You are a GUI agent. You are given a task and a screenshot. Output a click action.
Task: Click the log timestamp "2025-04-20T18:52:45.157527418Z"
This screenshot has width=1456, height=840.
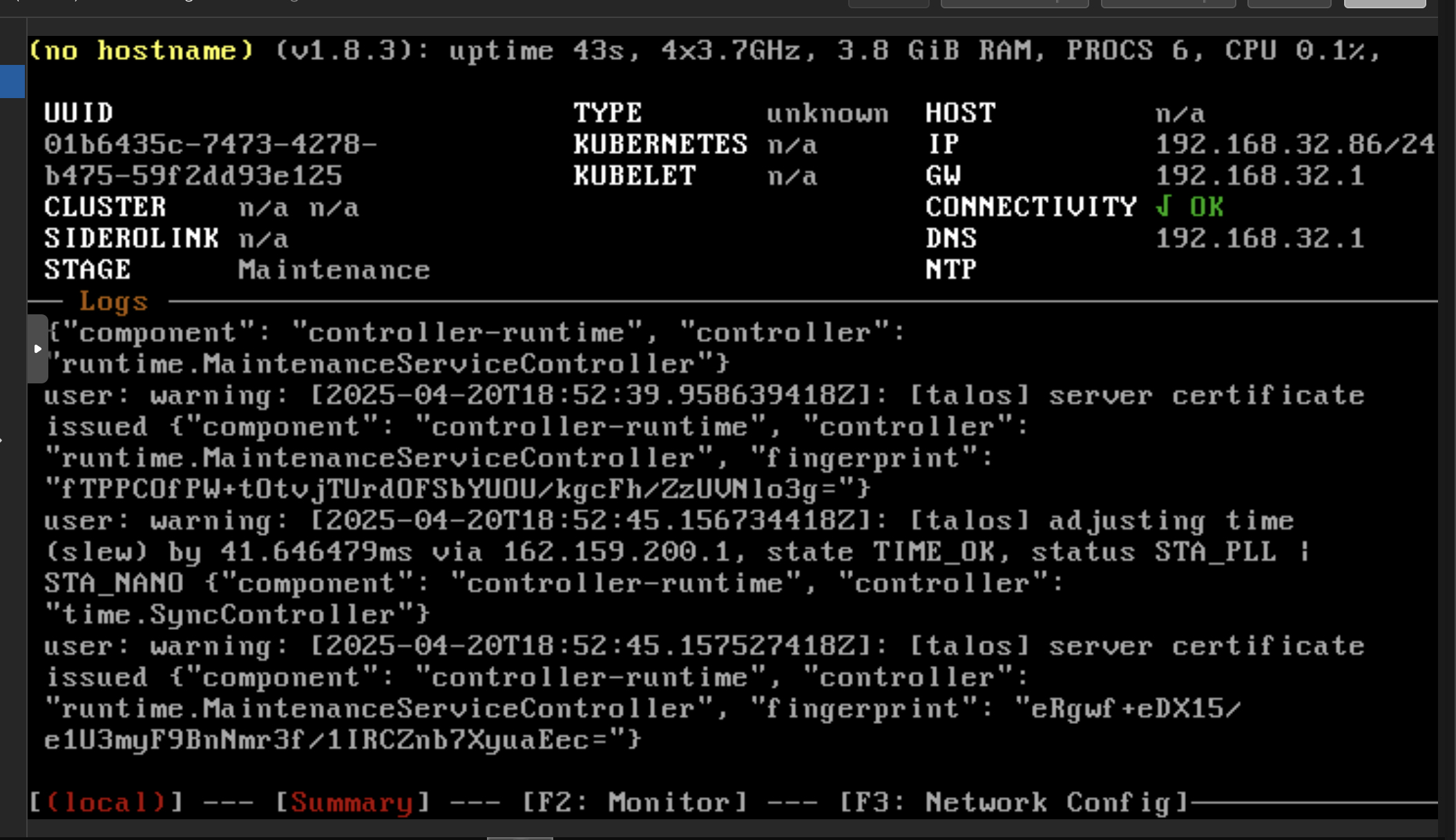590,646
